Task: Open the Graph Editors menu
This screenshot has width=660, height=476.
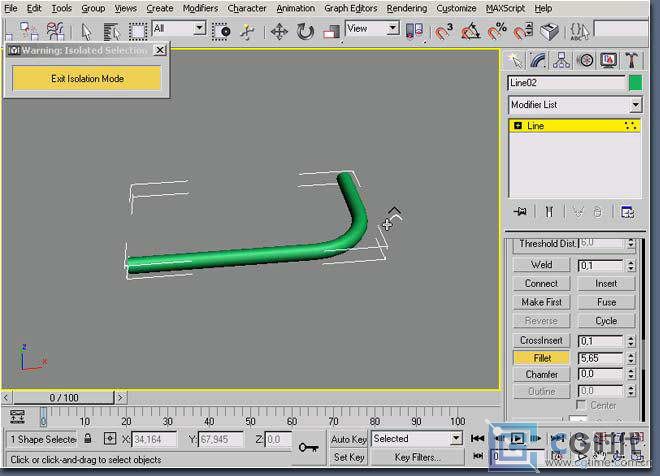Action: tap(350, 8)
